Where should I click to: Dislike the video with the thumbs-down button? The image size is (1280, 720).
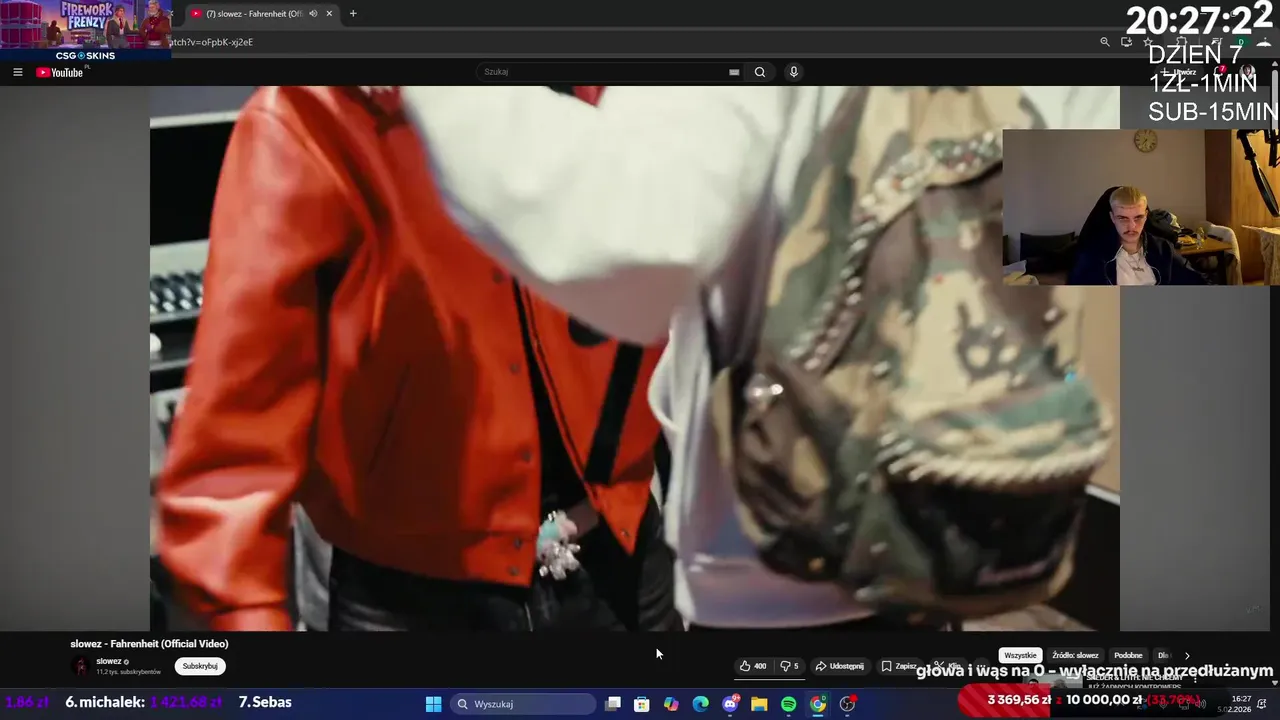pyautogui.click(x=789, y=666)
